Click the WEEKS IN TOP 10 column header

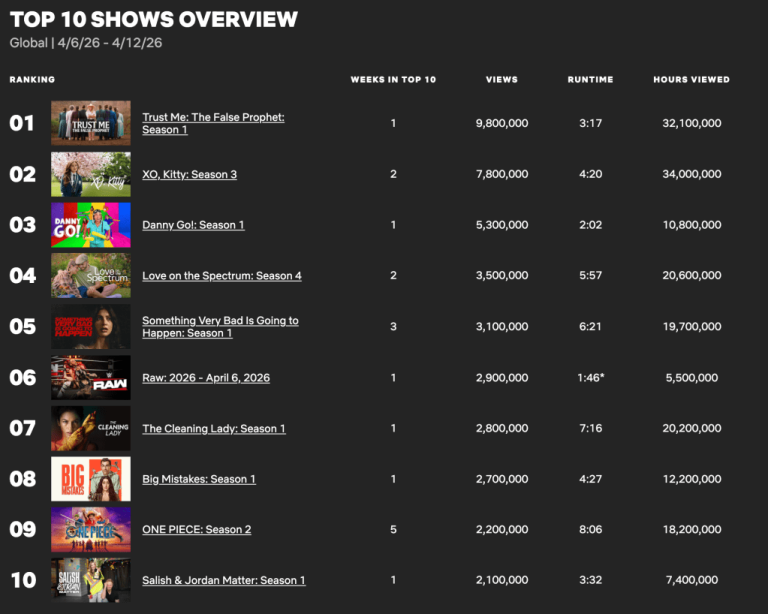pyautogui.click(x=393, y=79)
